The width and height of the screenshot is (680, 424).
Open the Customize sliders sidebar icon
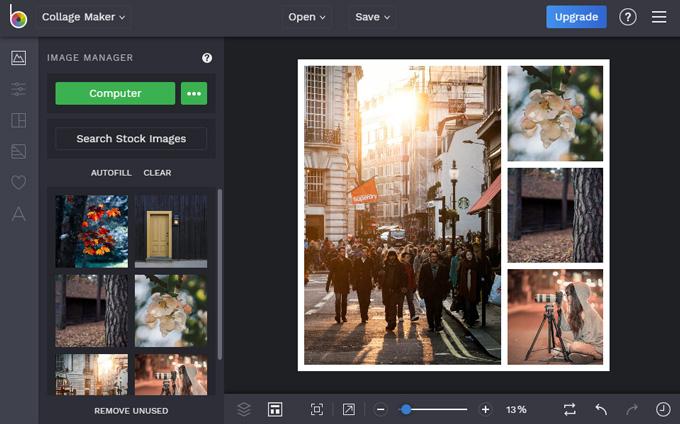point(18,89)
